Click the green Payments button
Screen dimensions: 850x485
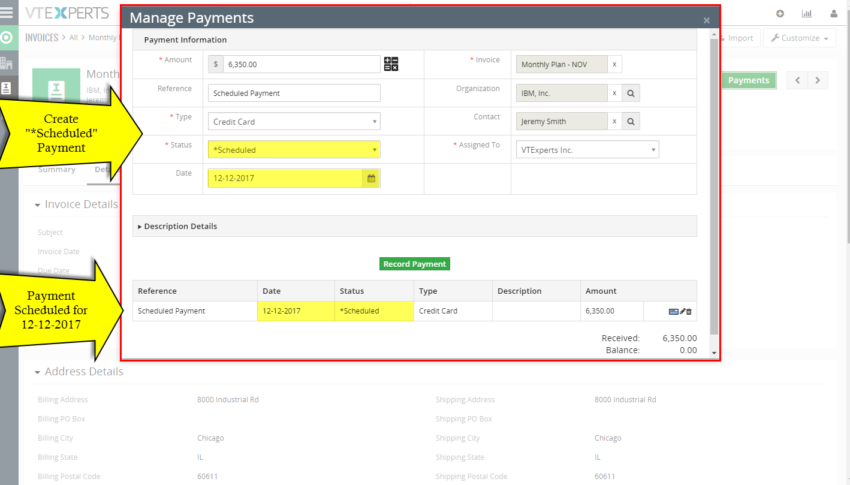[748, 80]
